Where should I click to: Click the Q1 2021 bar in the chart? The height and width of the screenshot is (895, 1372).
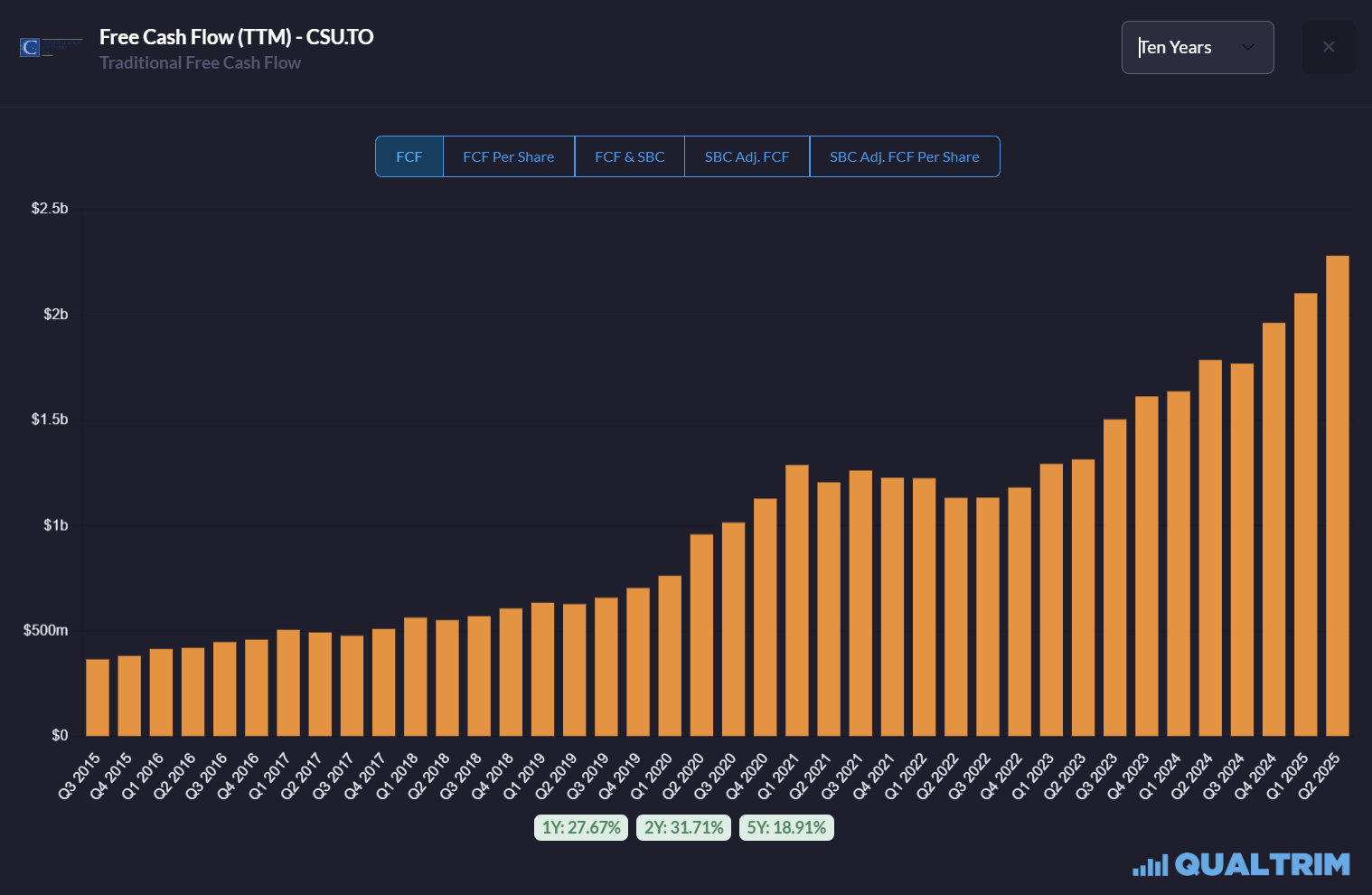tap(797, 600)
